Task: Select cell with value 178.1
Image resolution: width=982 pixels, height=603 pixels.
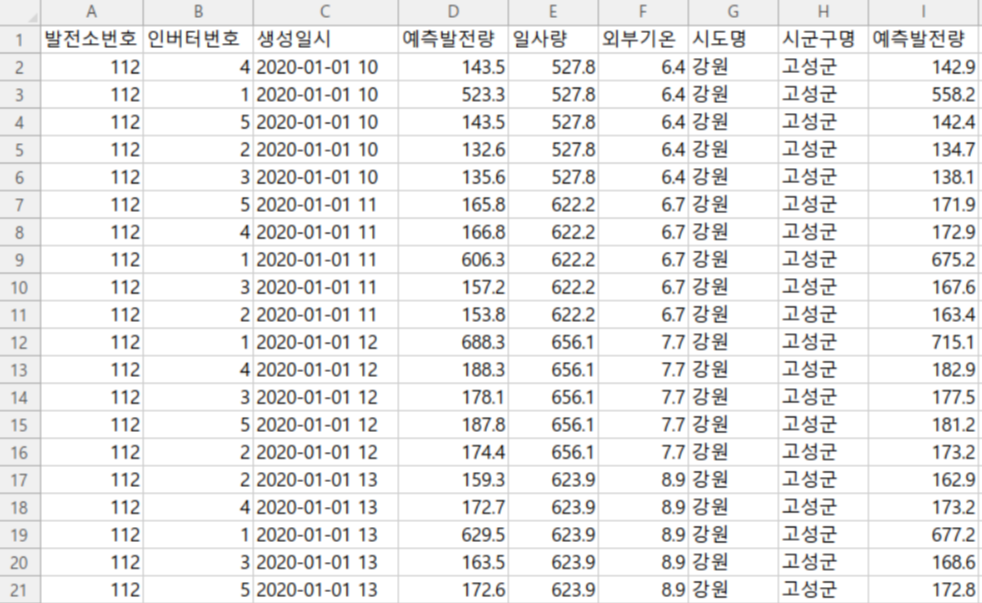Action: click(x=453, y=398)
